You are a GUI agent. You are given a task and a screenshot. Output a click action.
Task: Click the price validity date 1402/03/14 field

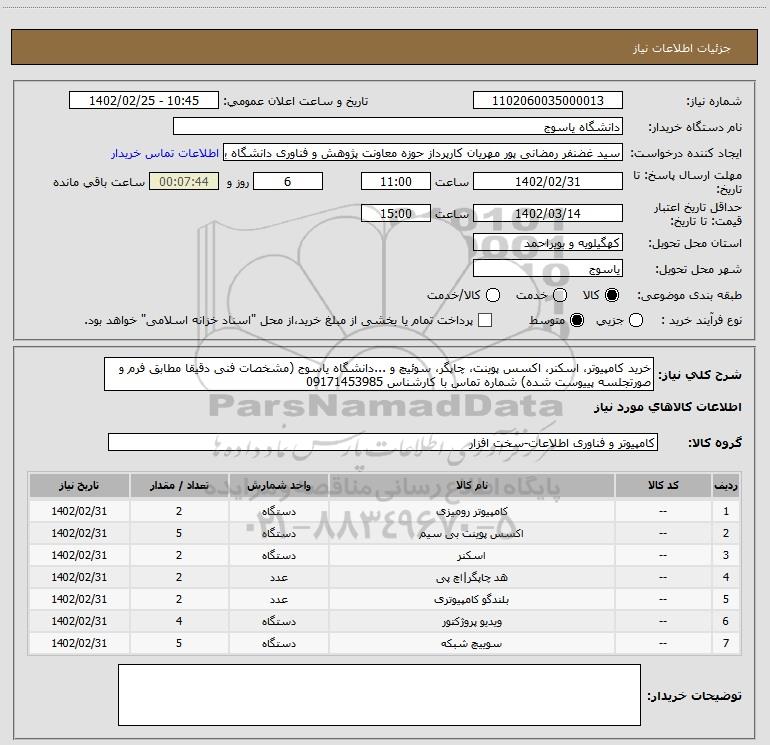548,213
